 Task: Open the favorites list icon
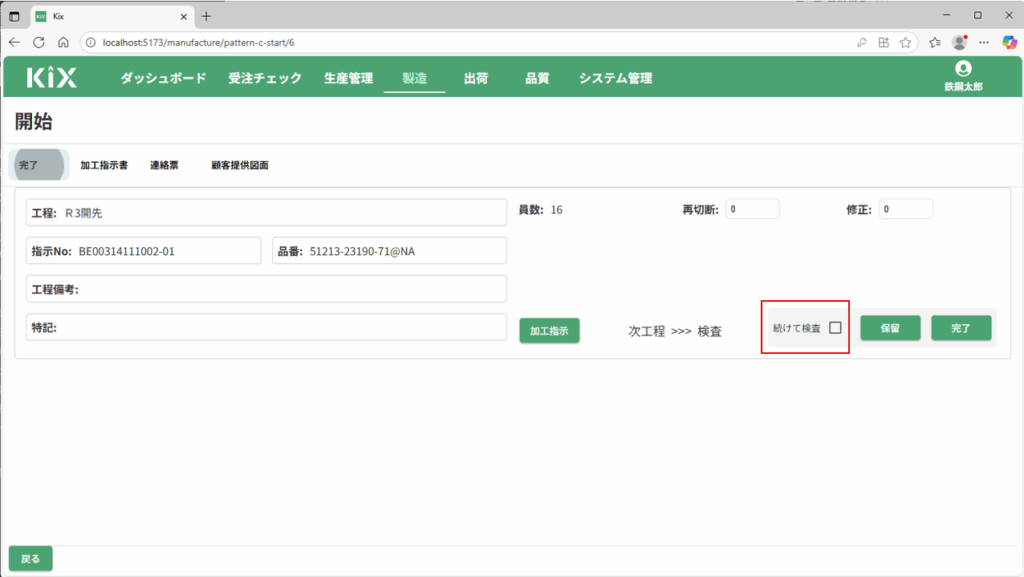point(935,42)
